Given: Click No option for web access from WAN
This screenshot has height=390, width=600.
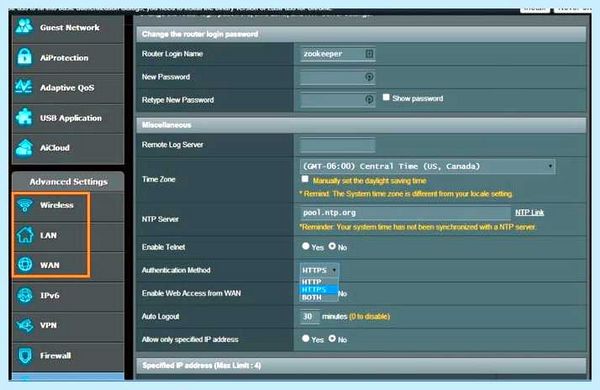Looking at the screenshot, I should (342, 294).
